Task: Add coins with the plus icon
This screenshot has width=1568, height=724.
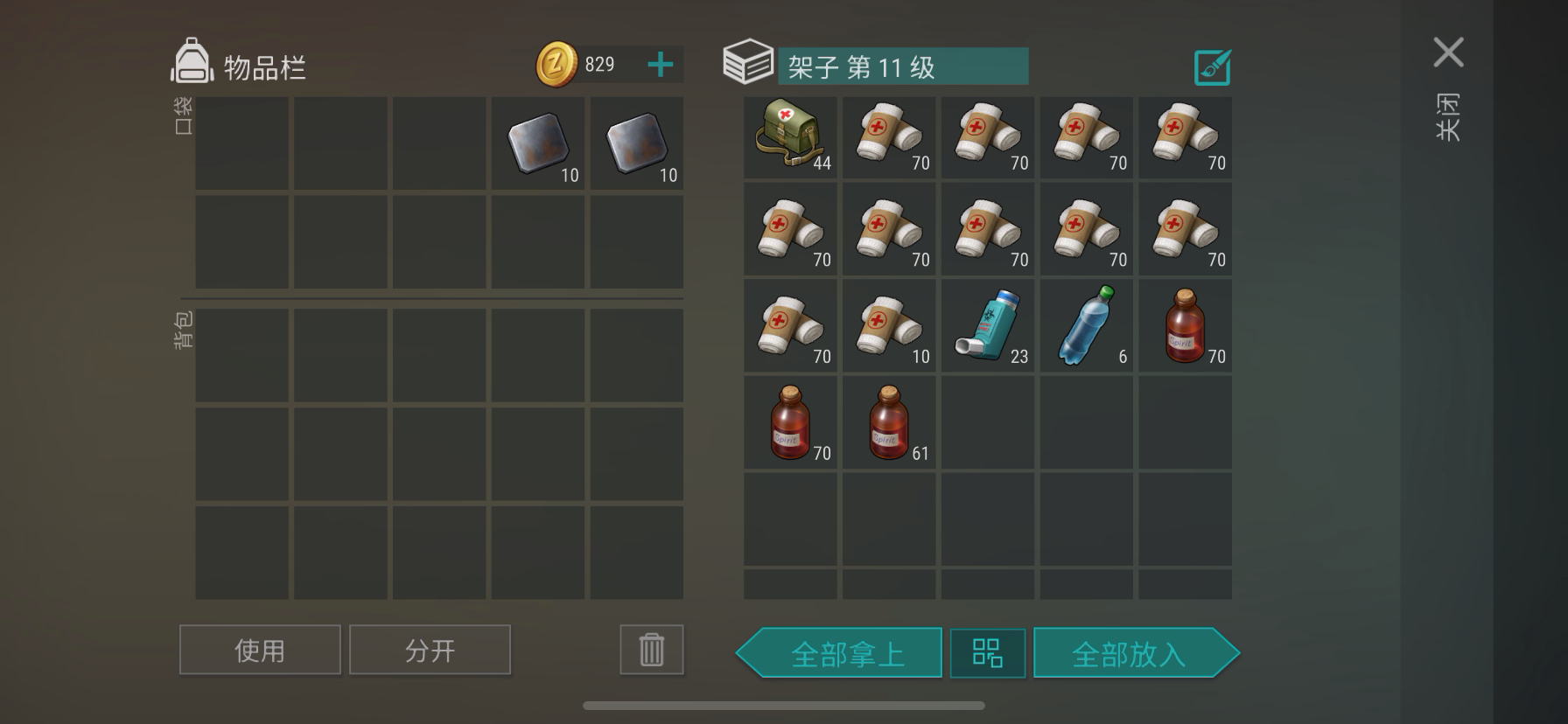Action: [660, 65]
